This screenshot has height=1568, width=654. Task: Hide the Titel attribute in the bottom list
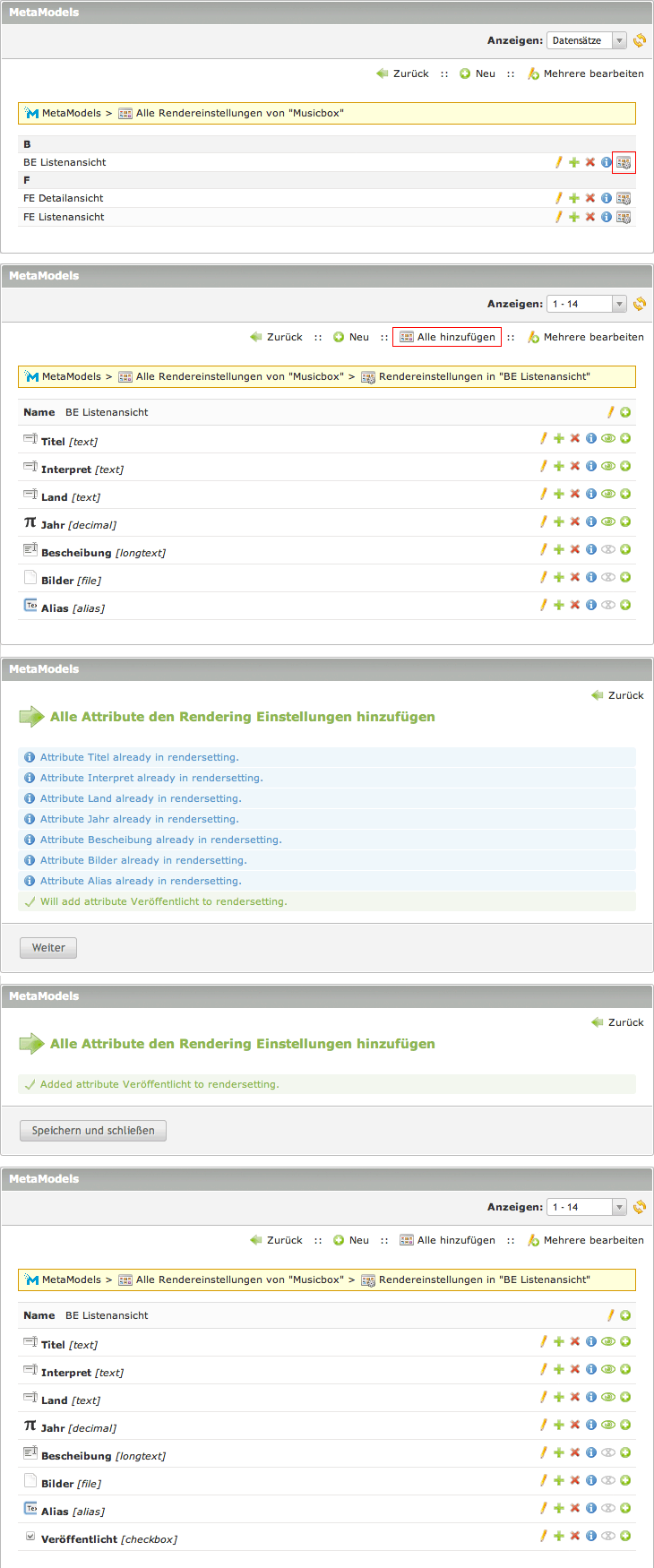[x=608, y=1341]
